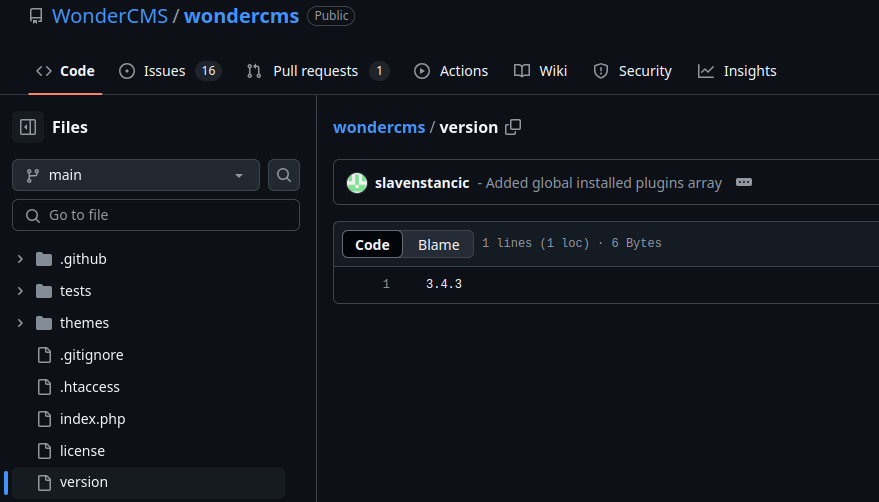Screen dimensions: 879x502
Task: Click the git branch icon beside main
Action: click(x=33, y=176)
